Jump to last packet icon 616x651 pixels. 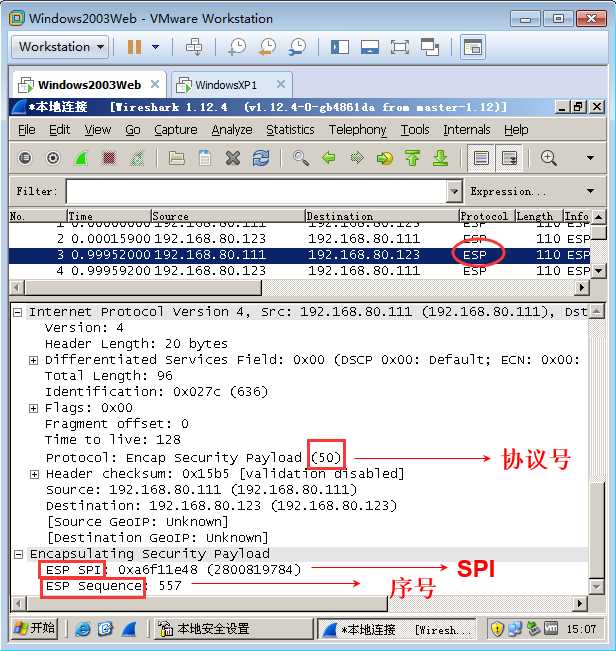click(x=440, y=158)
